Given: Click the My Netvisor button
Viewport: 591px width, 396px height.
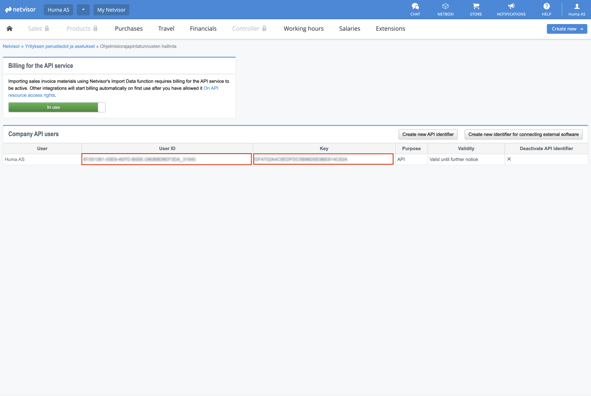Looking at the screenshot, I should (x=111, y=10).
